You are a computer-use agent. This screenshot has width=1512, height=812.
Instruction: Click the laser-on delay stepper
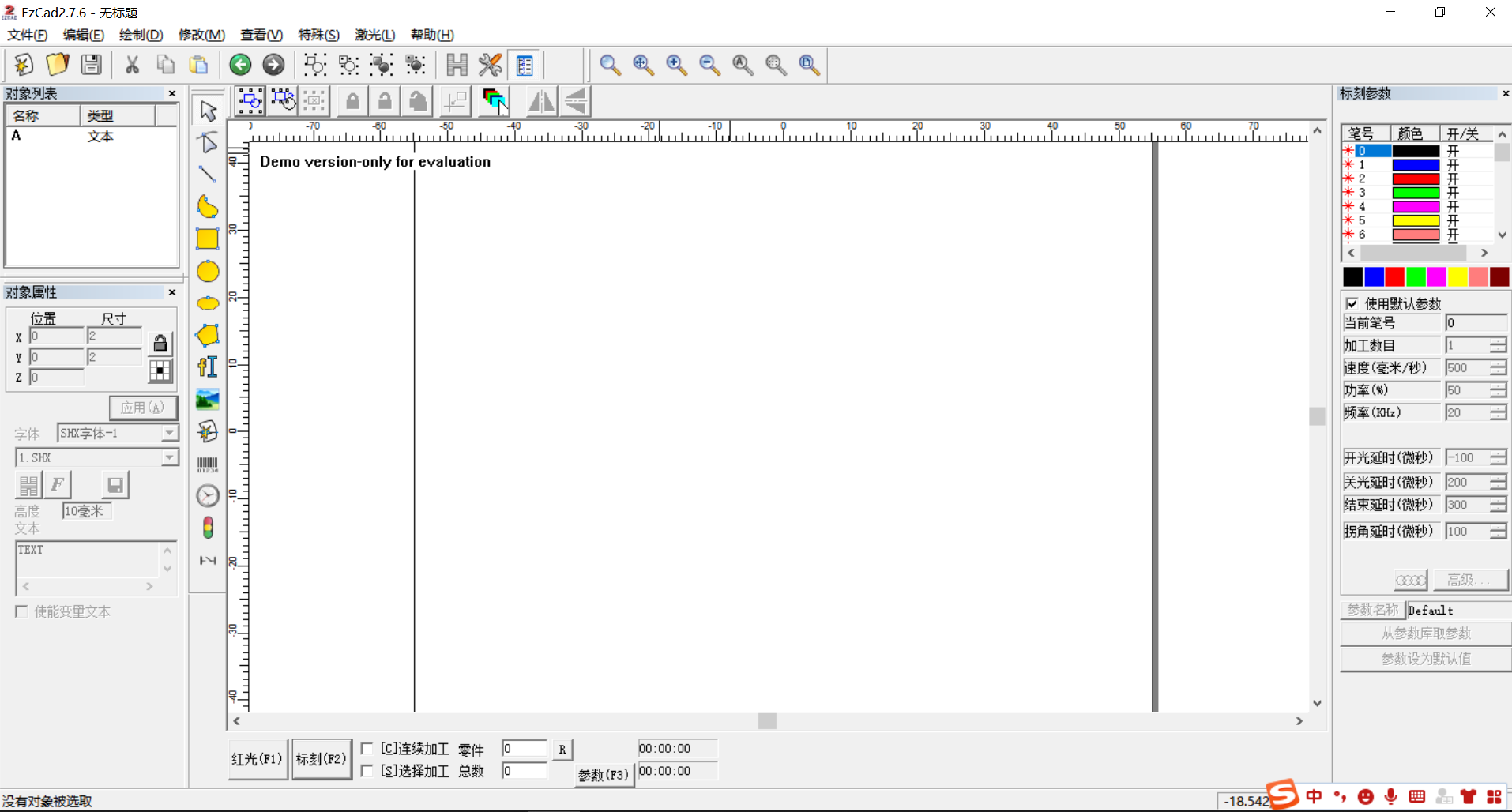point(1498,457)
